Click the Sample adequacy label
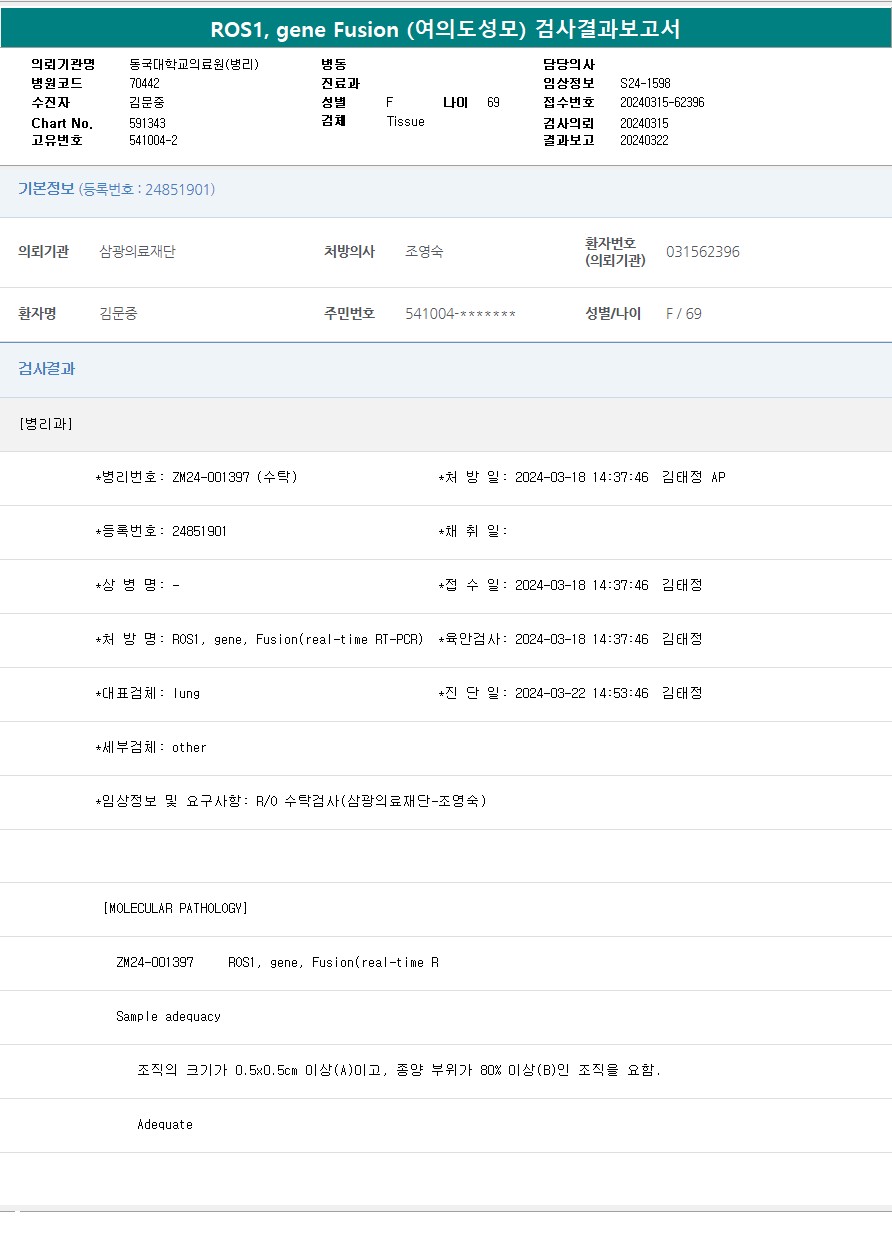This screenshot has width=892, height=1242. point(168,1017)
